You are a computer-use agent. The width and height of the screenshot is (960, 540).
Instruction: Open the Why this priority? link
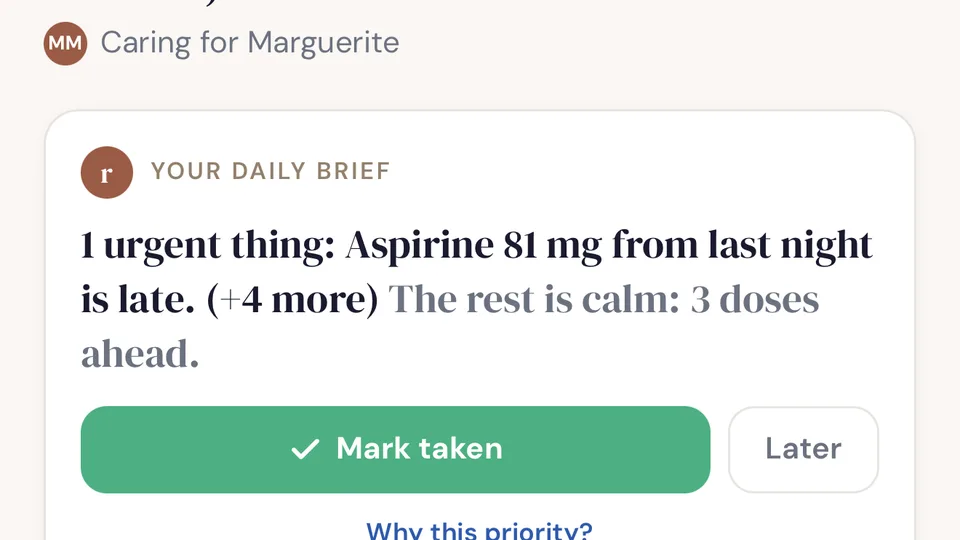(479, 530)
